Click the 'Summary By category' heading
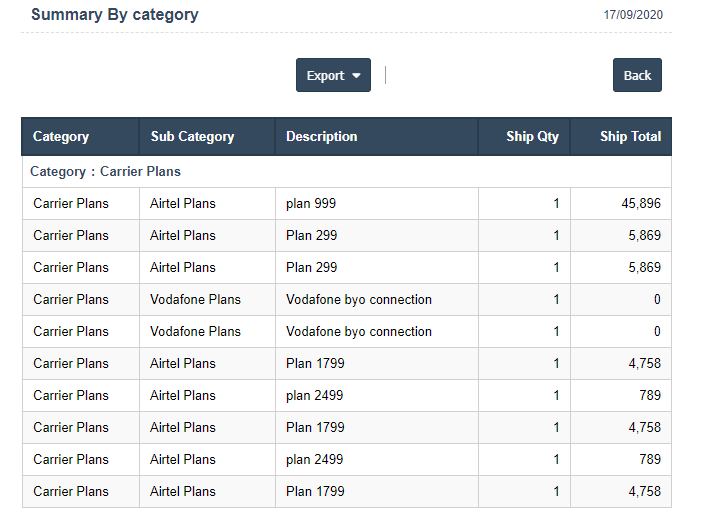The image size is (702, 521). [x=115, y=15]
